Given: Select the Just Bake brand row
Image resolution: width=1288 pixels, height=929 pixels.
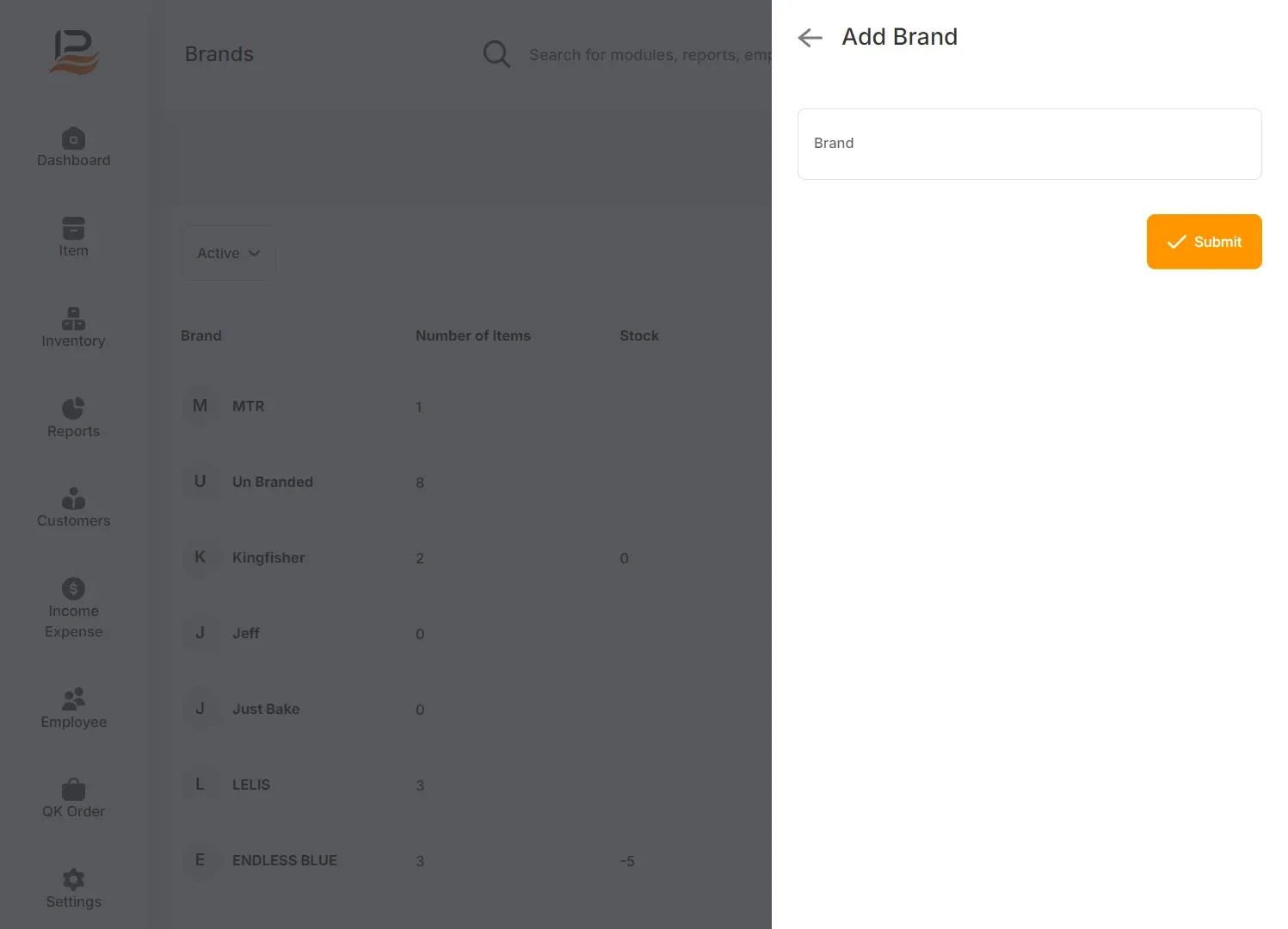Looking at the screenshot, I should 471,709.
